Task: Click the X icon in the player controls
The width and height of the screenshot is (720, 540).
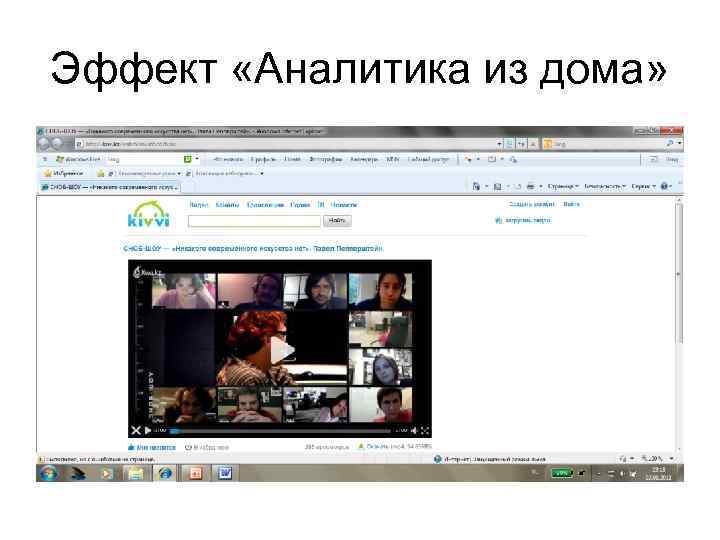Action: (135, 430)
